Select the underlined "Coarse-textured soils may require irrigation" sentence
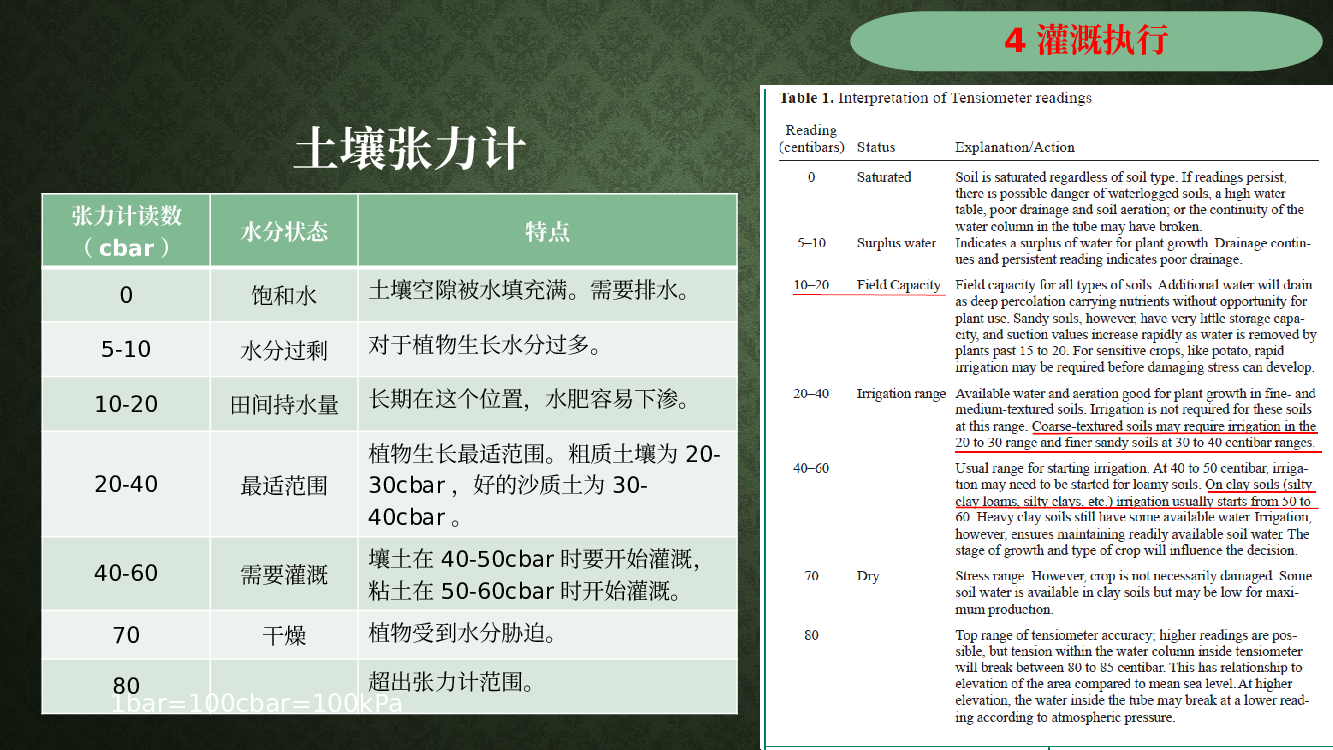This screenshot has height=750, width=1333. click(1136, 434)
